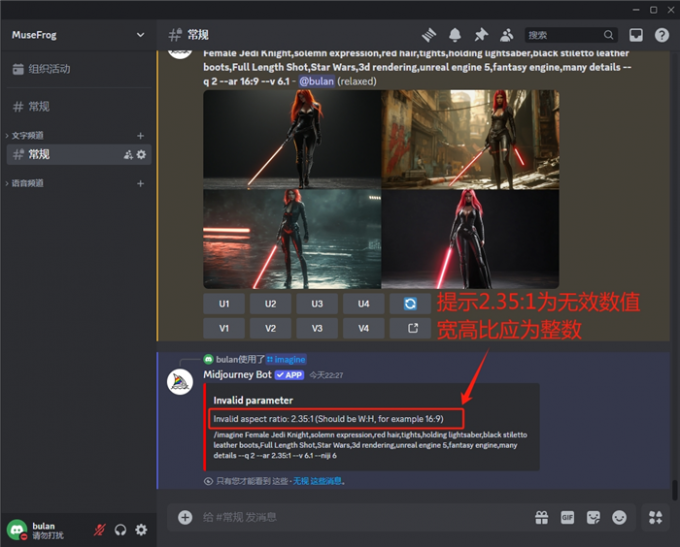The width and height of the screenshot is (680, 547).
Task: Toggle the headphones deafen button
Action: point(121,530)
